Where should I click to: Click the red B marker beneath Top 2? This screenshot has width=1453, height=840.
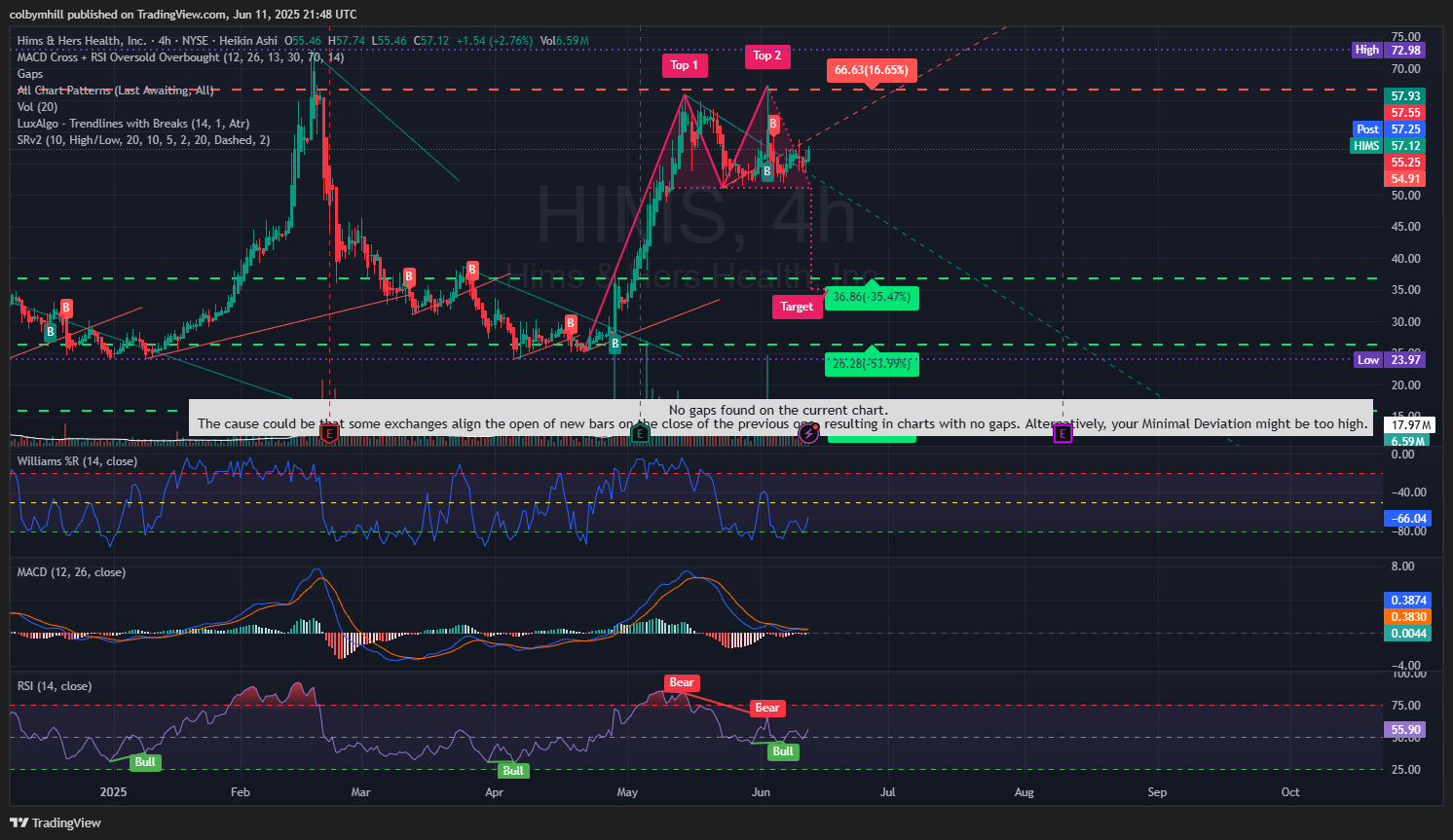coord(773,124)
